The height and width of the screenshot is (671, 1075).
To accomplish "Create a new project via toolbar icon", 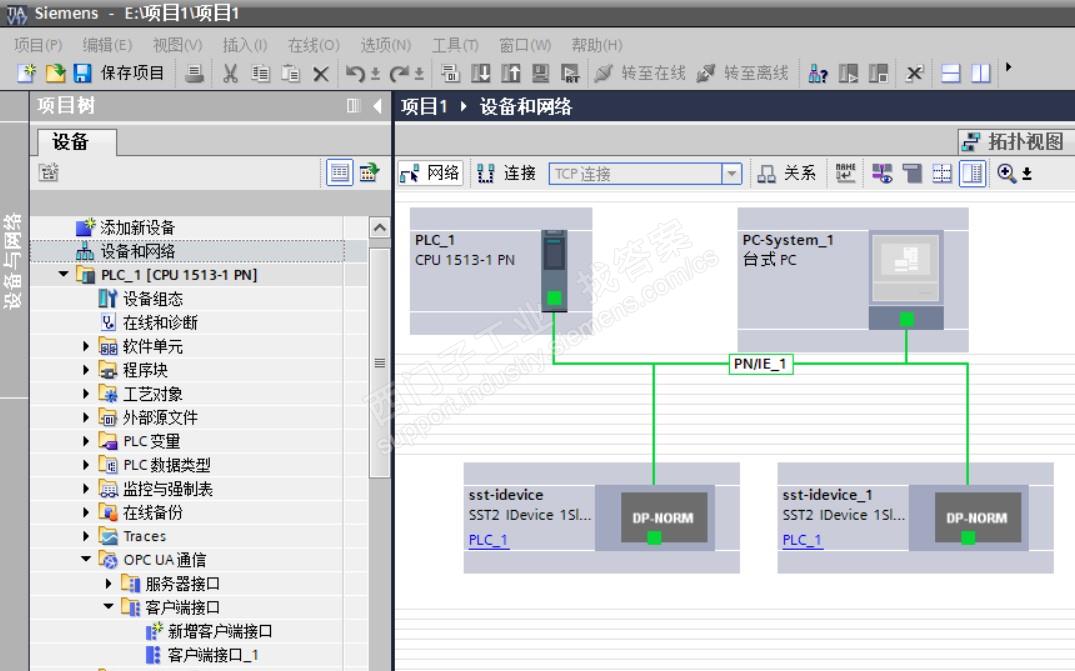I will [26, 73].
